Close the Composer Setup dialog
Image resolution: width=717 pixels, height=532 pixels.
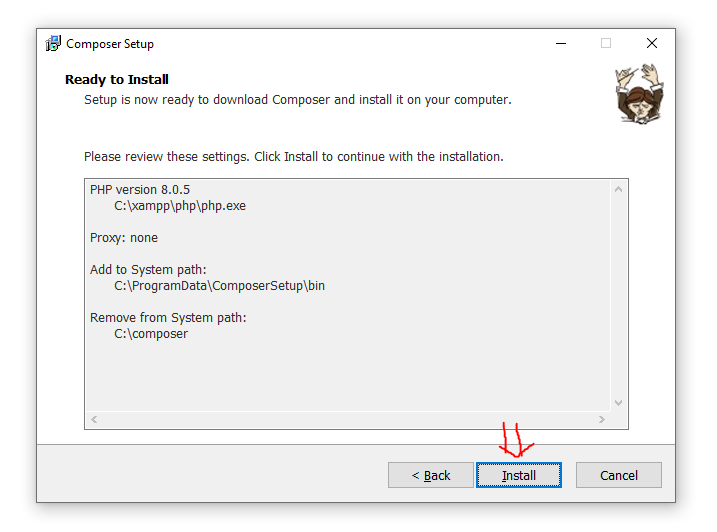652,43
